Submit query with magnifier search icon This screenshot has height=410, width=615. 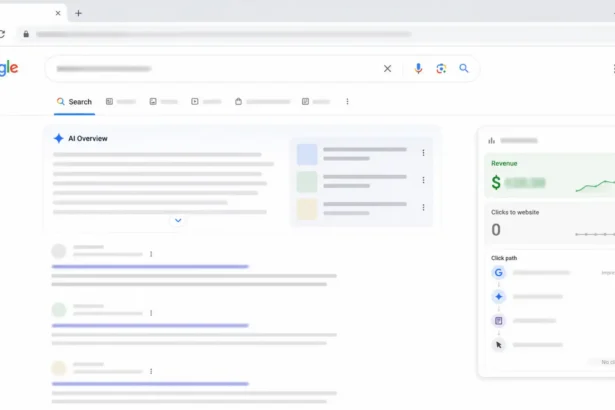click(464, 69)
